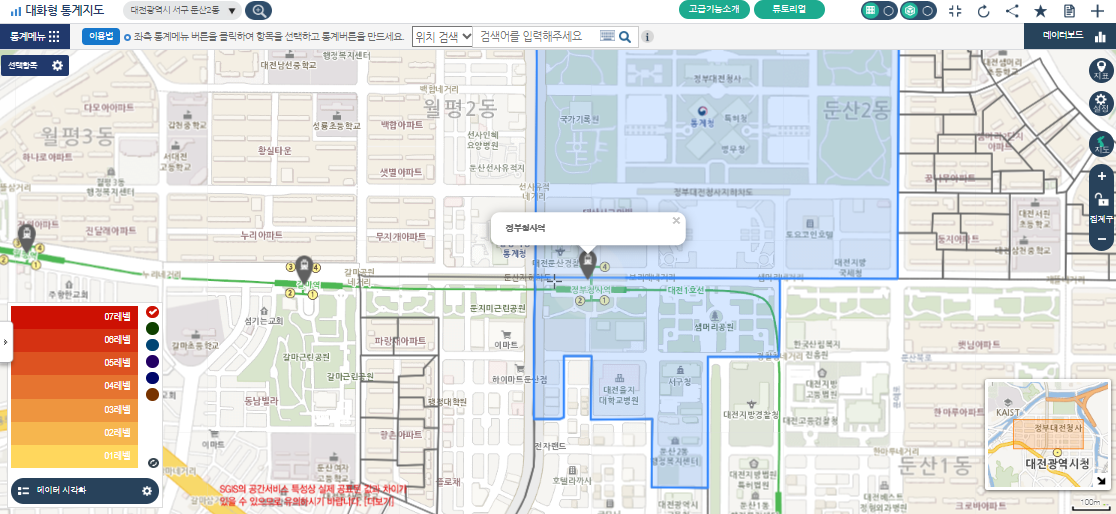Click the report document icon
The image size is (1116, 514).
click(1069, 11)
